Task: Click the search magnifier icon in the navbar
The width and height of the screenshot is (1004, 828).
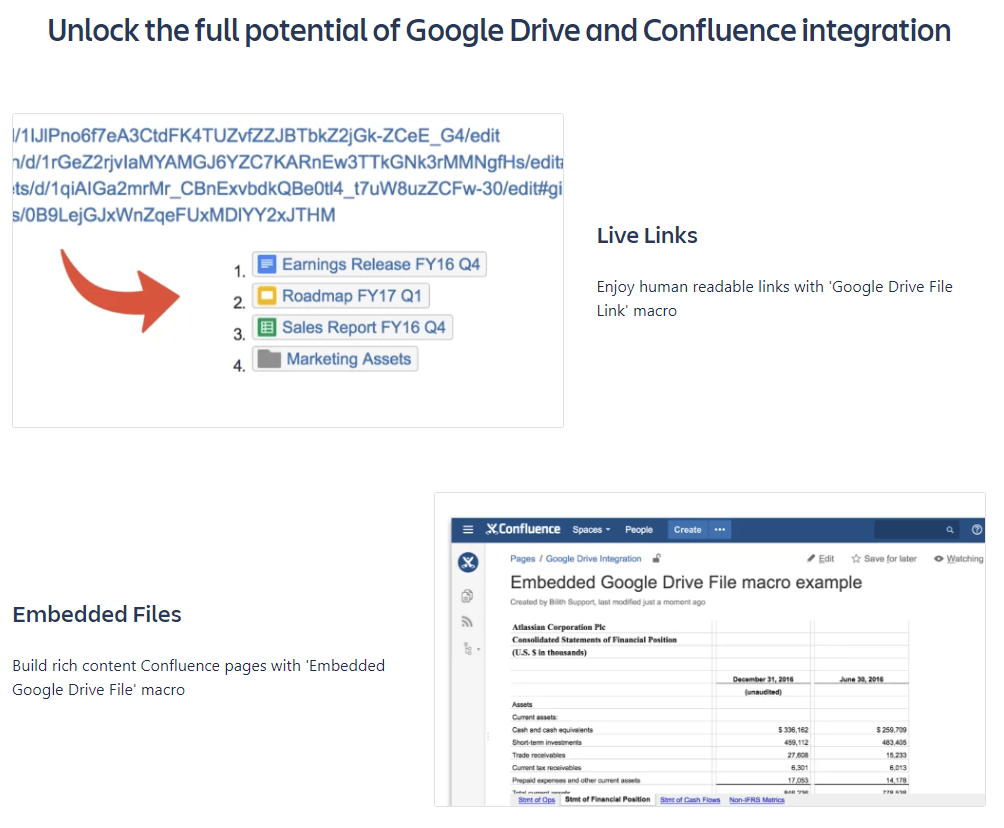Action: click(949, 529)
